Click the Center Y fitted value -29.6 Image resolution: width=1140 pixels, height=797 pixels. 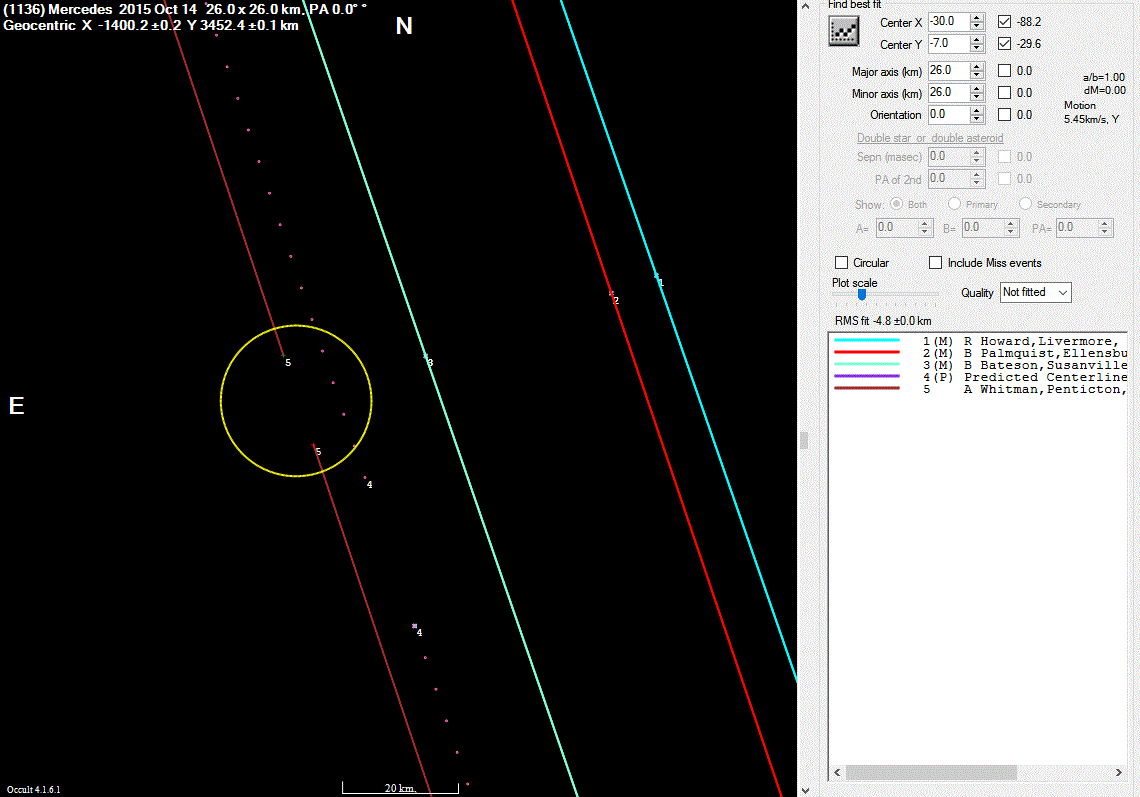coord(1029,44)
